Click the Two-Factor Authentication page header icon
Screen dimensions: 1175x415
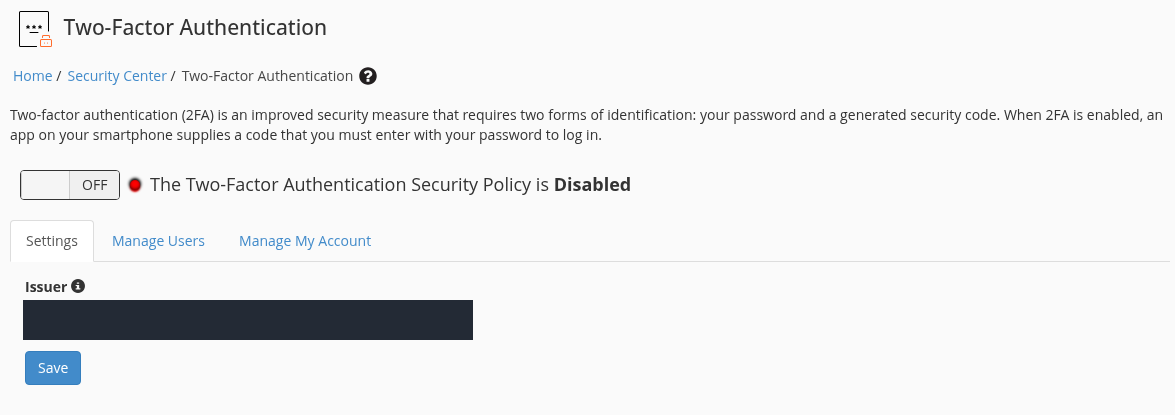pos(34,29)
